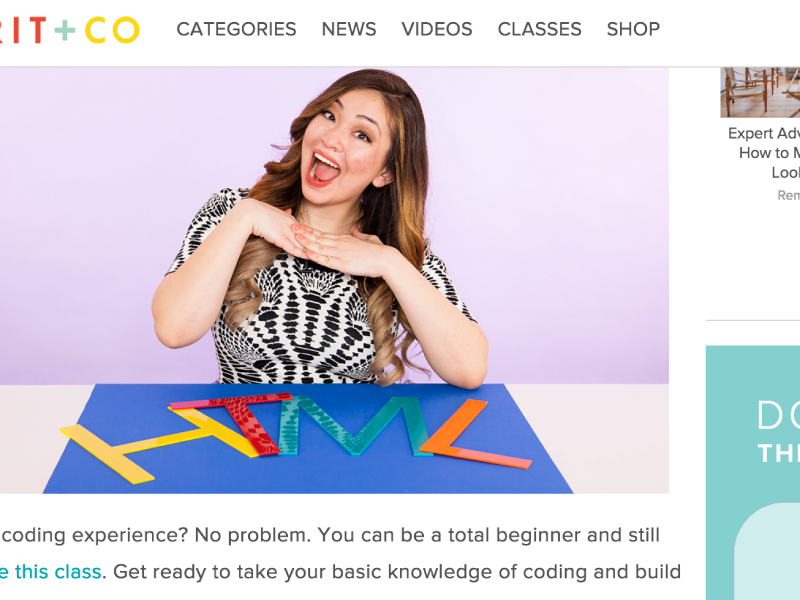The width and height of the screenshot is (800, 600).
Task: Click the teal 'DO' advertisement banner
Action: click(753, 472)
